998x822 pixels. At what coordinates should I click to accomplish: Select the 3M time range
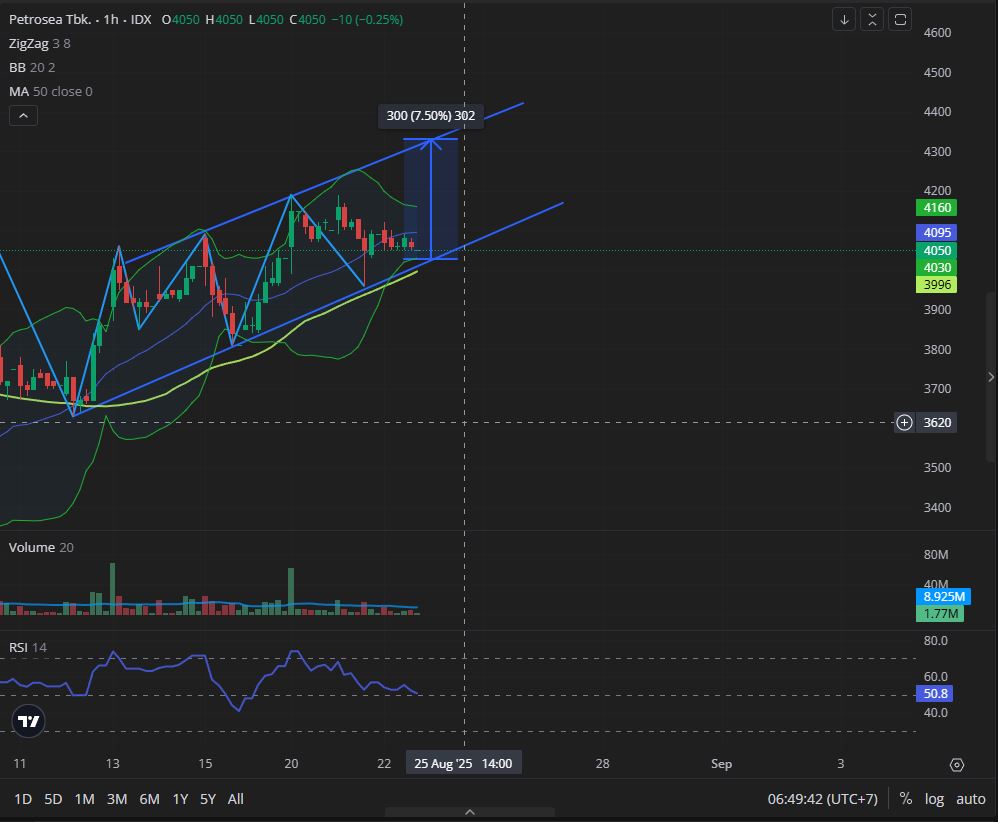point(116,799)
